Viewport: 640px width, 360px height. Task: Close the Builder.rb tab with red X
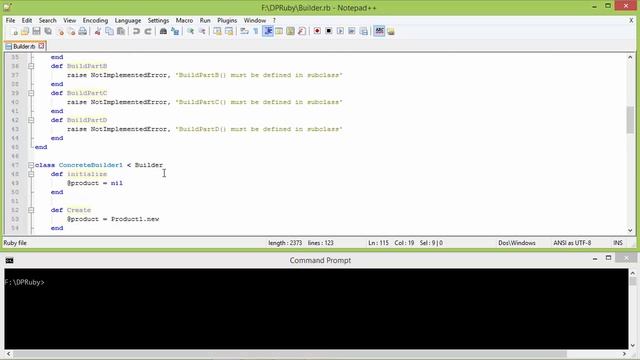[x=41, y=46]
